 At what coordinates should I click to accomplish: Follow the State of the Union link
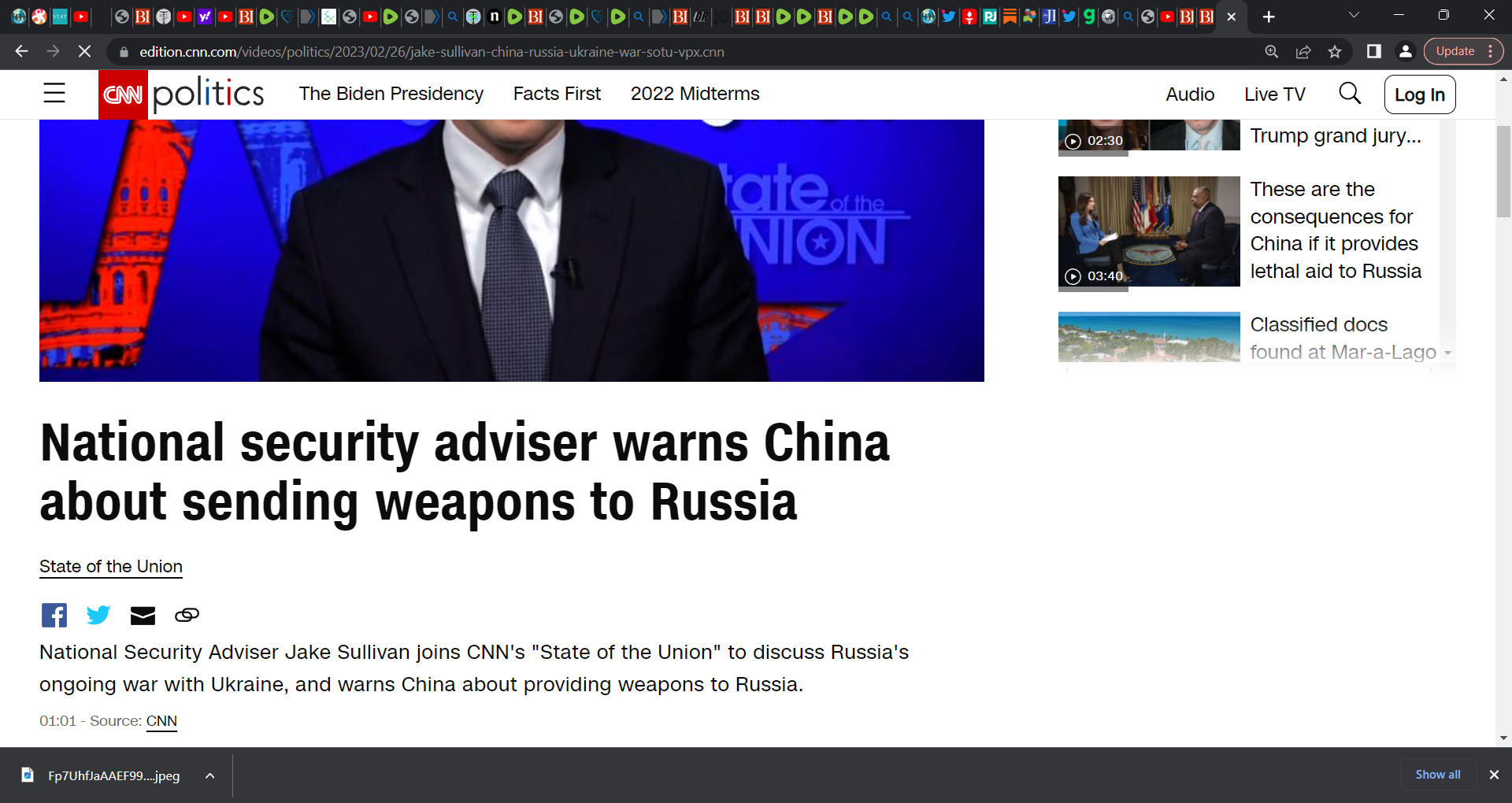tap(111, 567)
